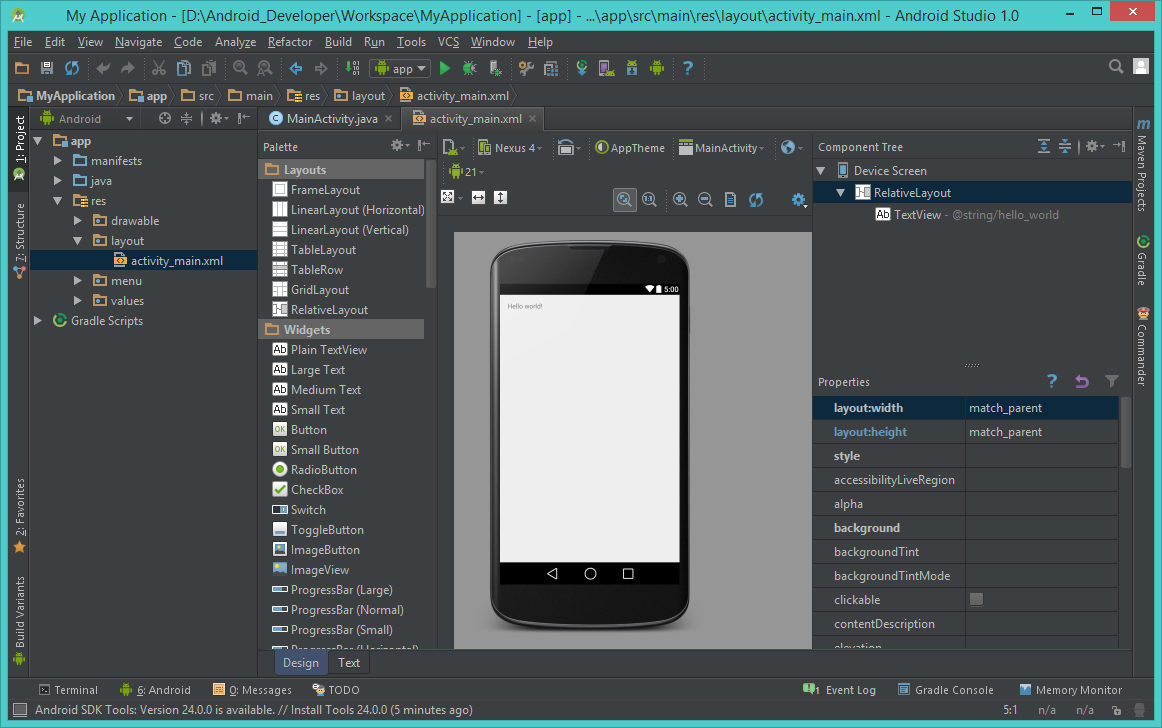Open the preview settings gear icon
This screenshot has height=728, width=1162.
coord(798,199)
